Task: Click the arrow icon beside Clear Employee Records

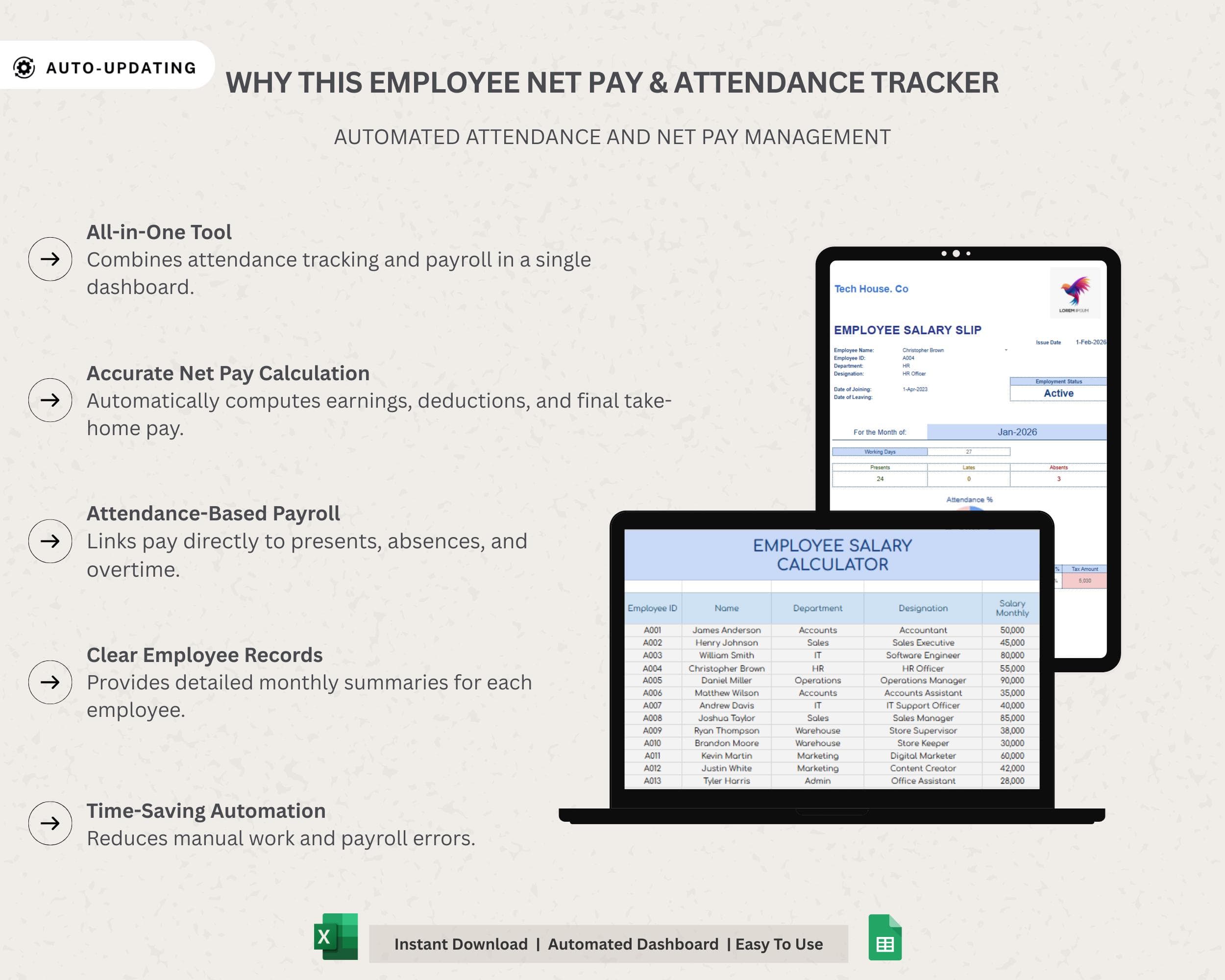Action: [50, 682]
